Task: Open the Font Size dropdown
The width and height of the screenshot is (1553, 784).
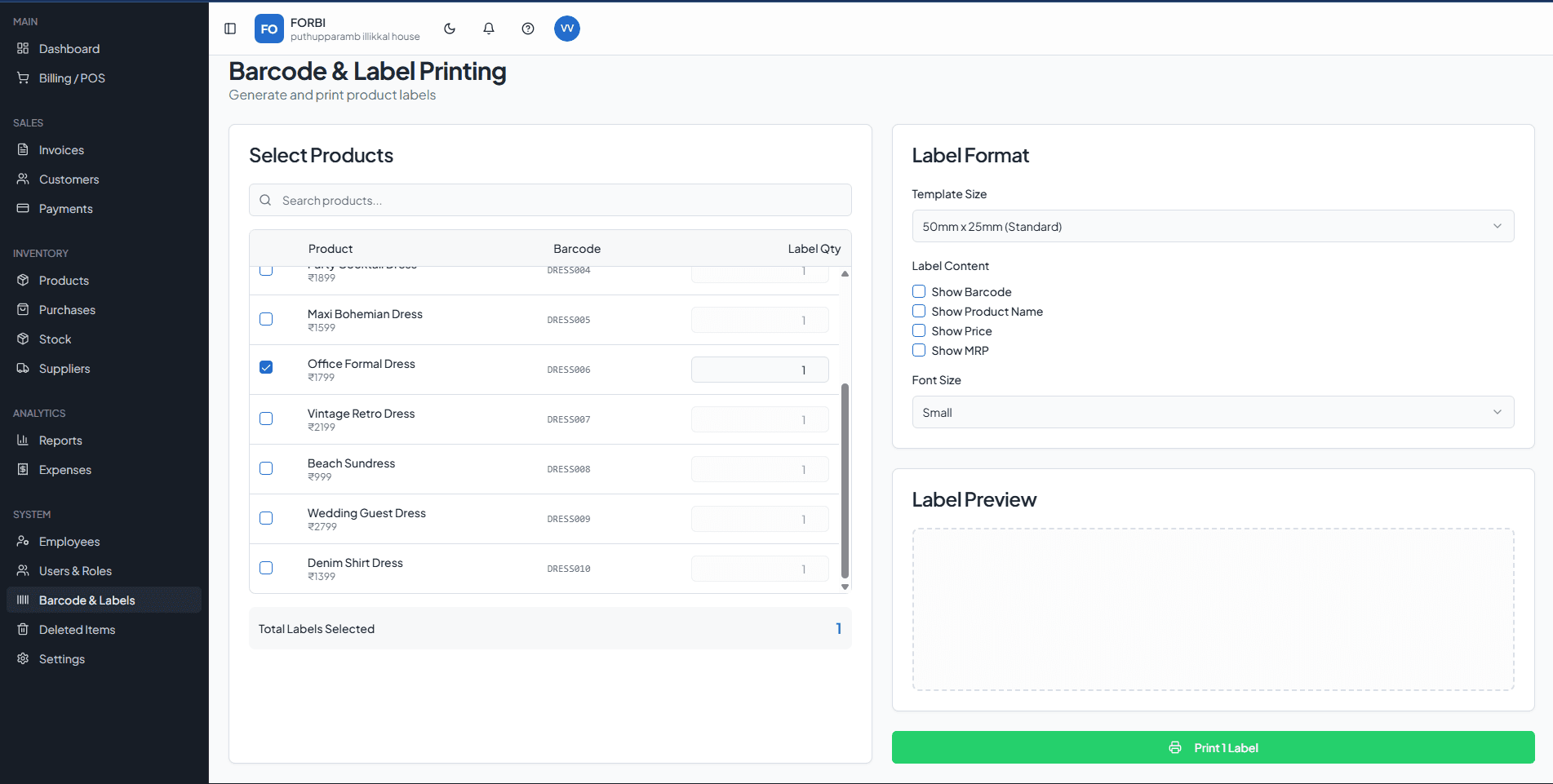Action: [1213, 413]
